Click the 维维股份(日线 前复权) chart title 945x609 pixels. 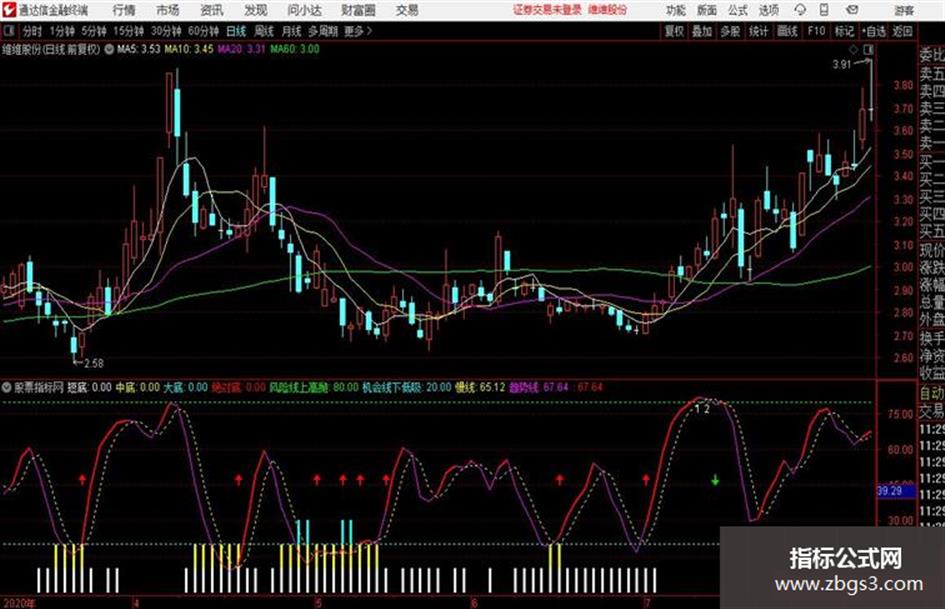pos(51,49)
